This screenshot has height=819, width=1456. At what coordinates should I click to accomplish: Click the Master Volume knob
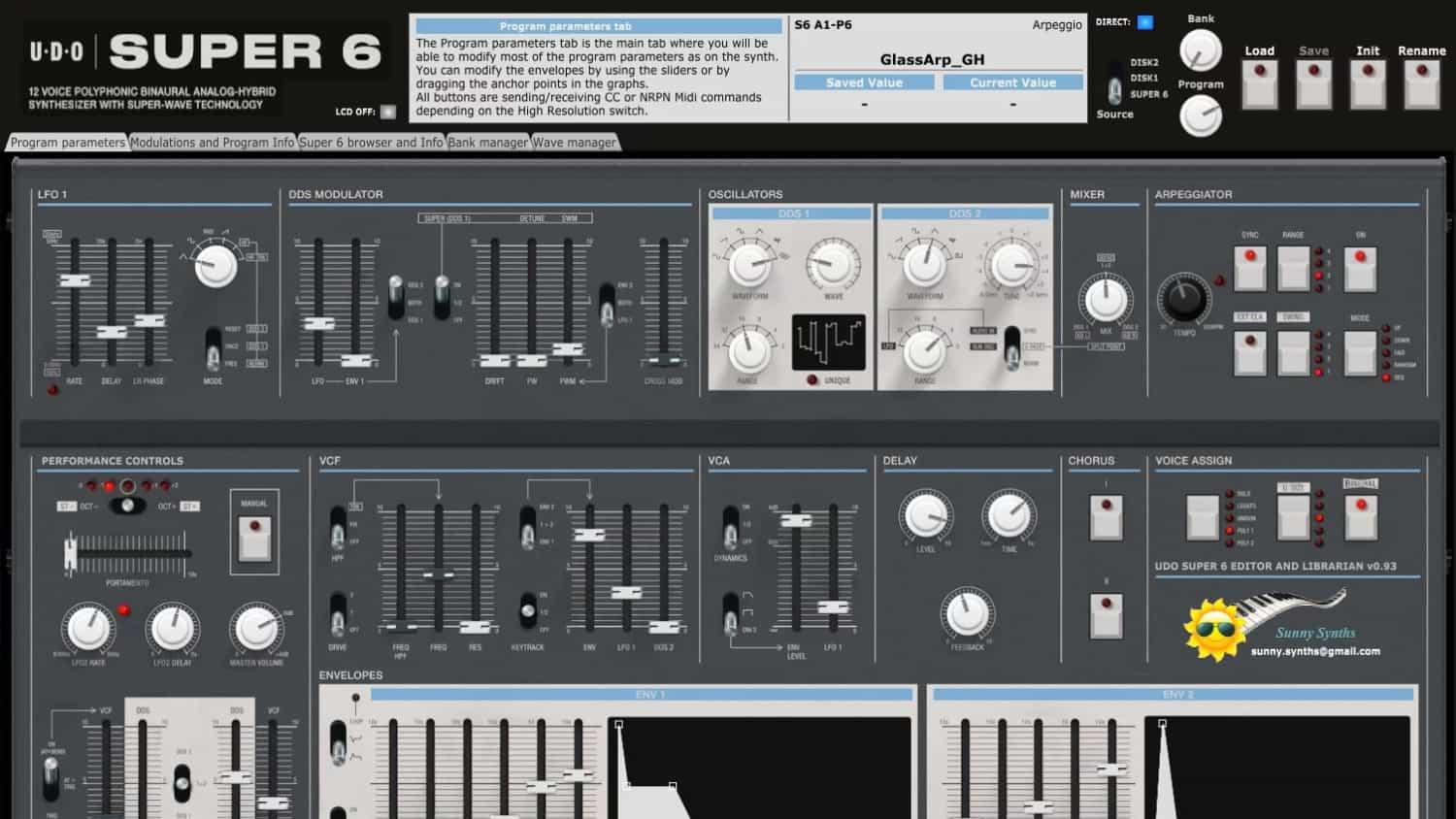(x=256, y=629)
